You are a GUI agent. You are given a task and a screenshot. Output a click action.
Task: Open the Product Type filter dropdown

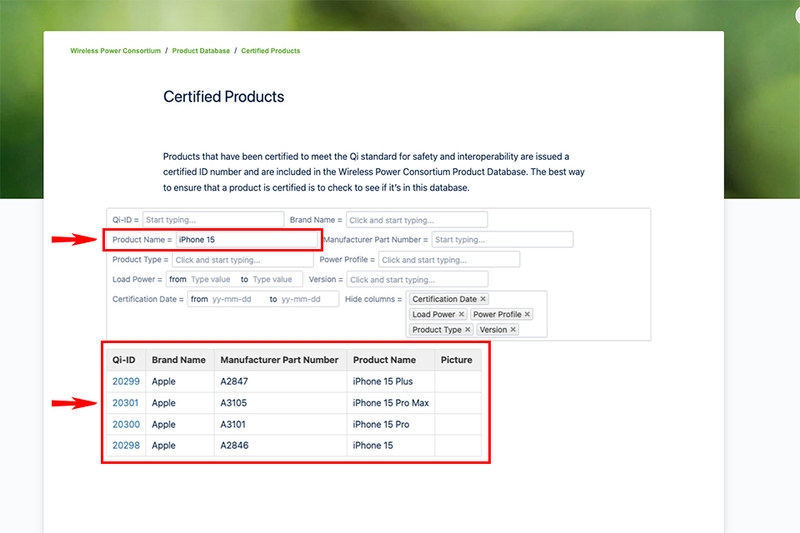(243, 260)
